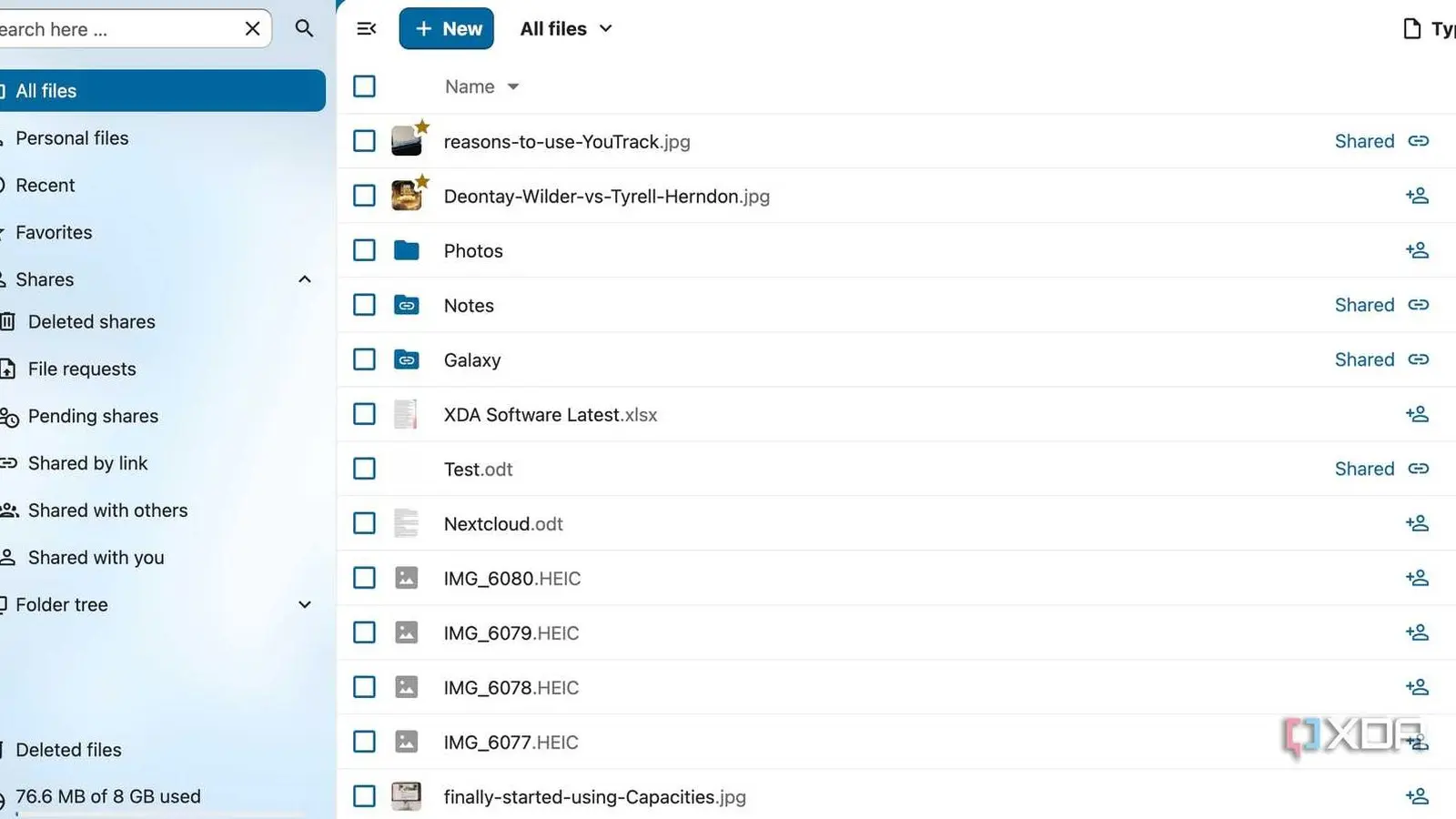Check the box beside IMG_6077.HEIC
The height and width of the screenshot is (819, 1456).
click(364, 742)
